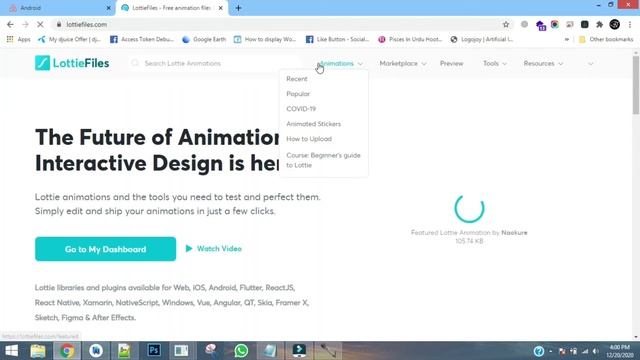The image size is (640, 360).
Task: Click the LottieFiles logo
Action: (x=72, y=63)
